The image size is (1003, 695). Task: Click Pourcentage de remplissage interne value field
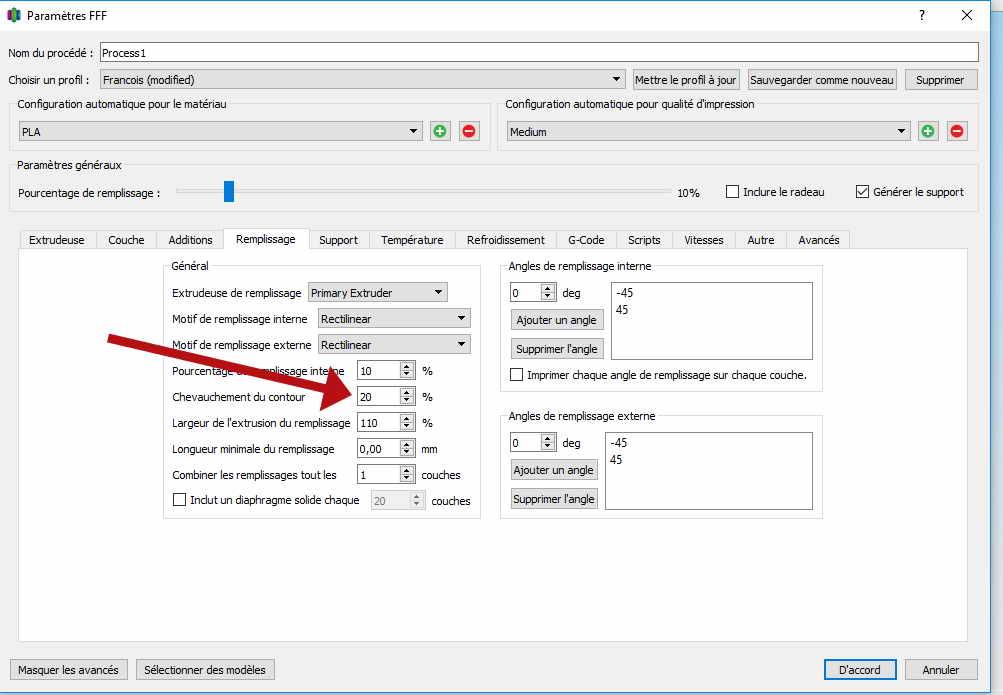(x=379, y=370)
